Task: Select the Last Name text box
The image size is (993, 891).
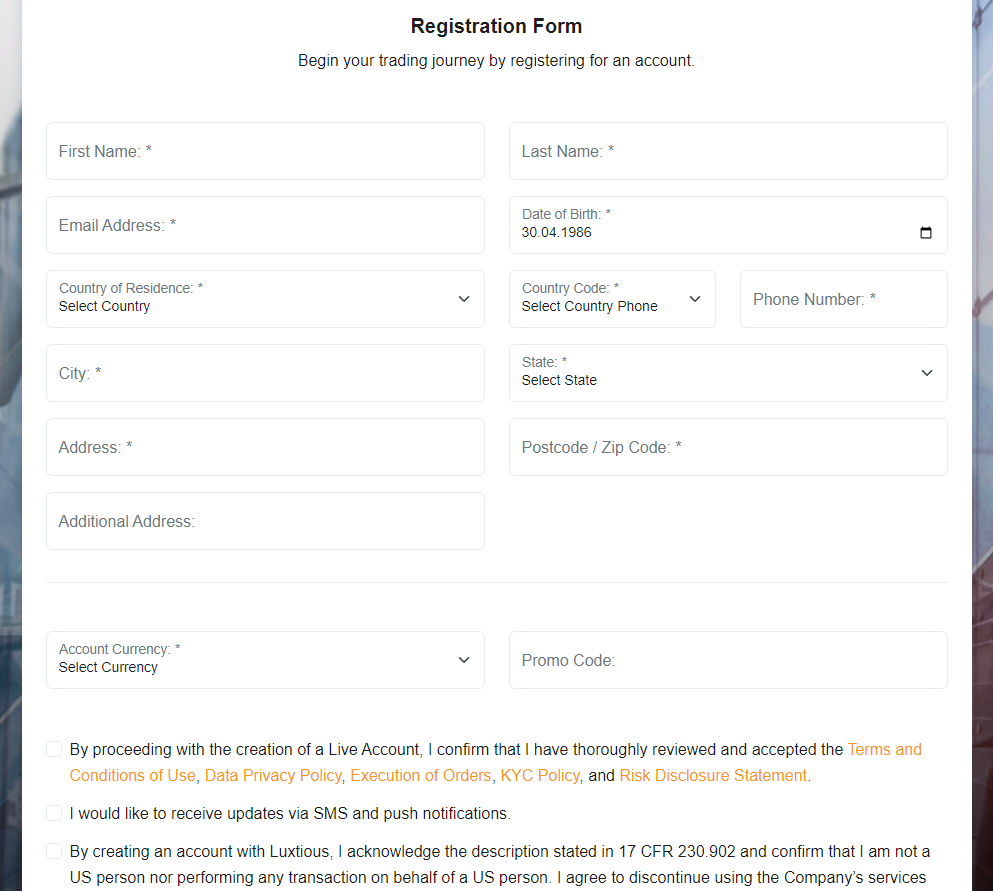Action: pos(727,151)
